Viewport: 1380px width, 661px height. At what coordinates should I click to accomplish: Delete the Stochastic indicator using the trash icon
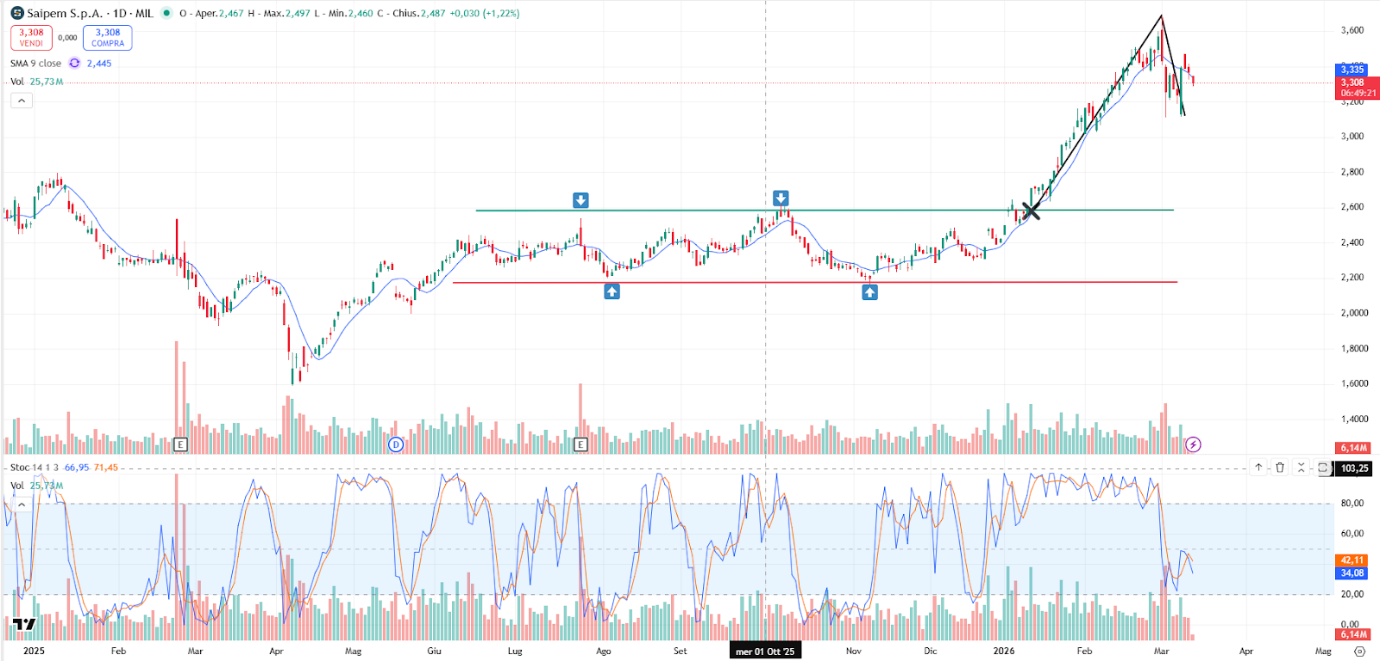pos(1281,467)
